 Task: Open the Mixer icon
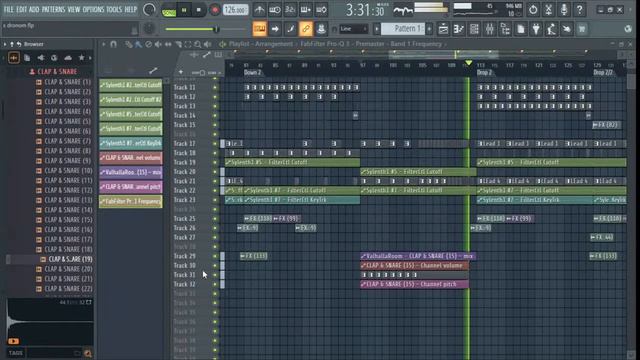(490, 29)
